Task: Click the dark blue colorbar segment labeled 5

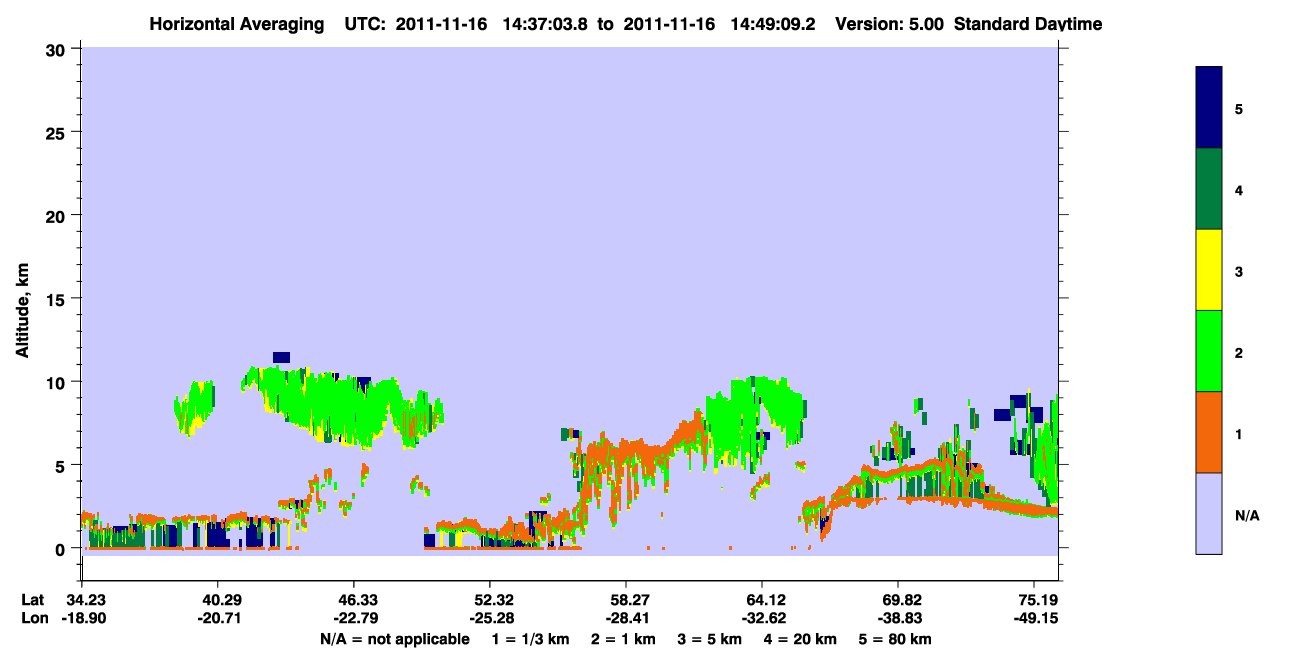Action: point(1209,108)
